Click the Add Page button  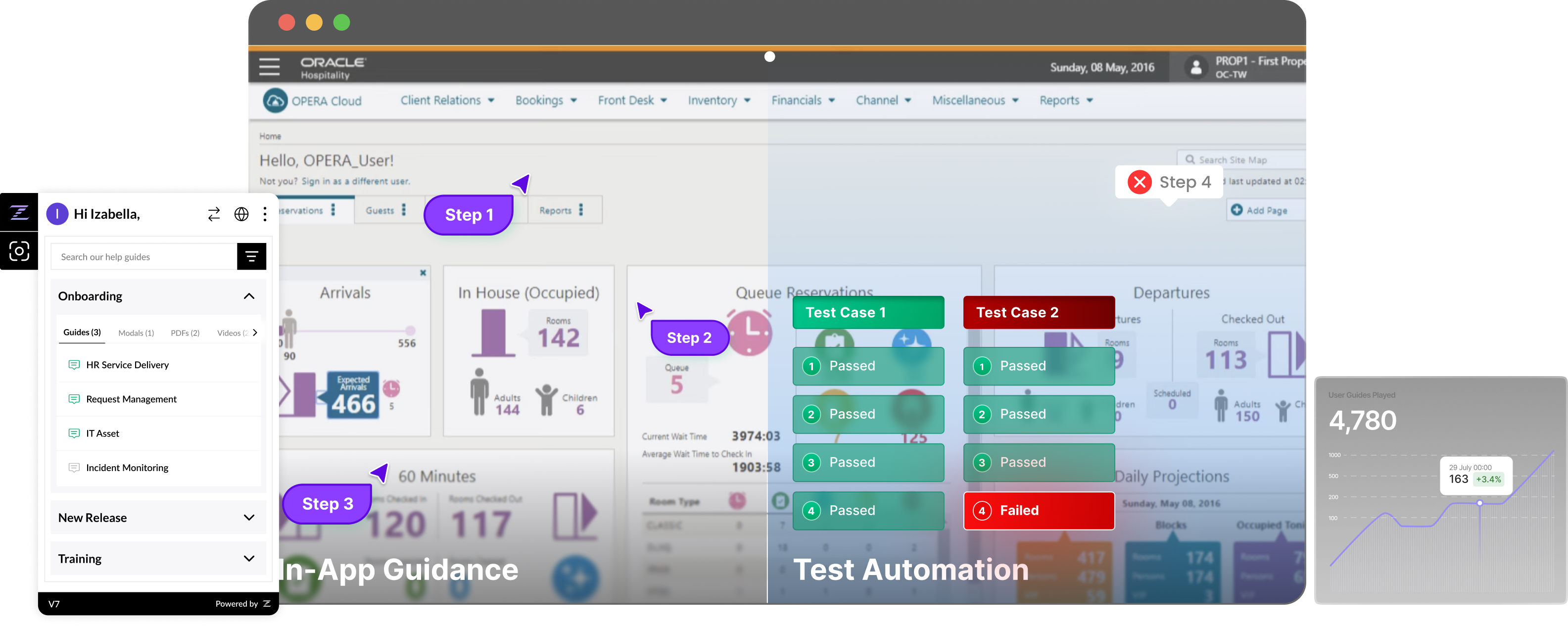point(1259,210)
